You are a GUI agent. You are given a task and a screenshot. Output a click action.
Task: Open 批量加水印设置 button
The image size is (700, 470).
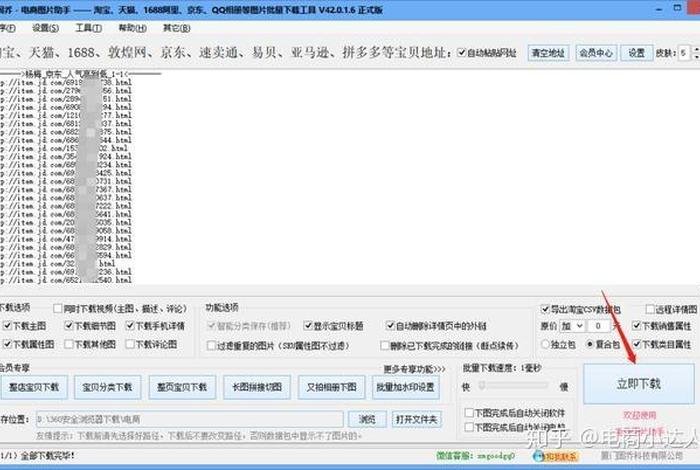(x=405, y=387)
